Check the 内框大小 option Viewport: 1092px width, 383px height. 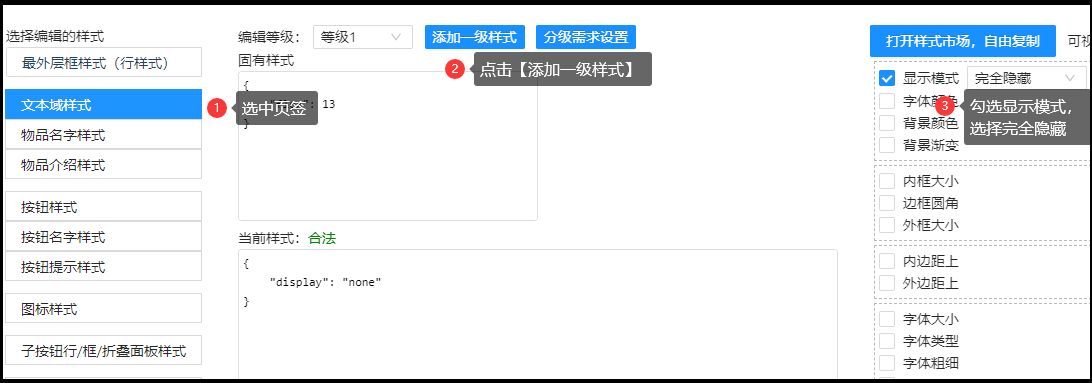pos(887,181)
